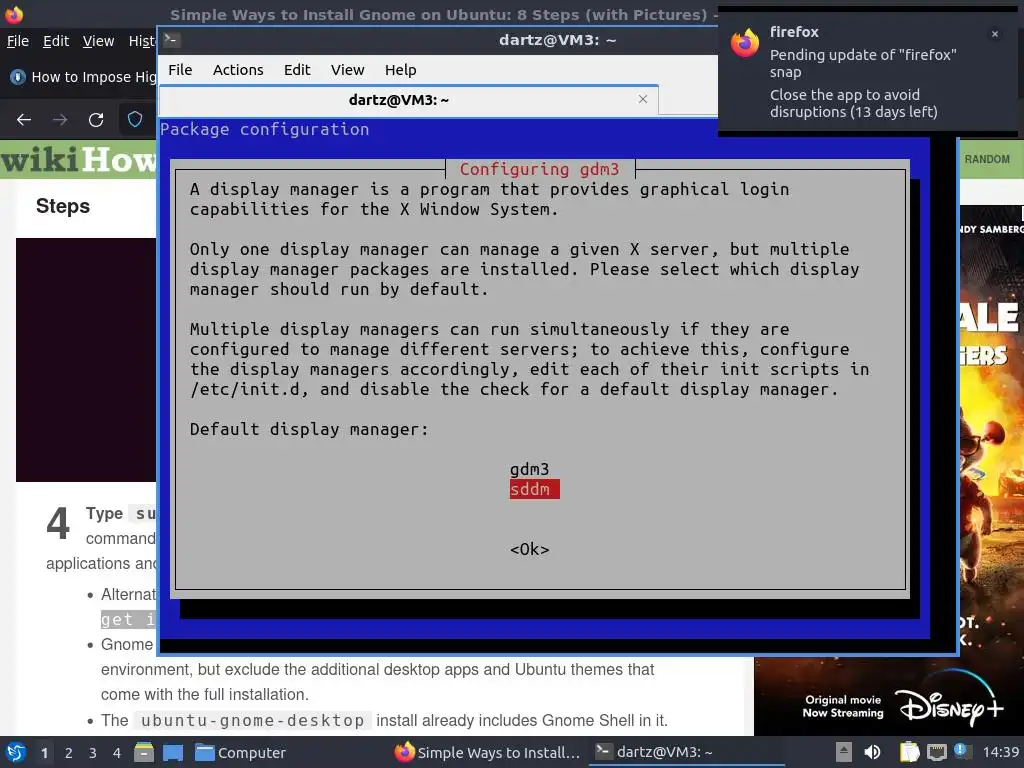Open the Lubuntu start menu in taskbar

15,752
